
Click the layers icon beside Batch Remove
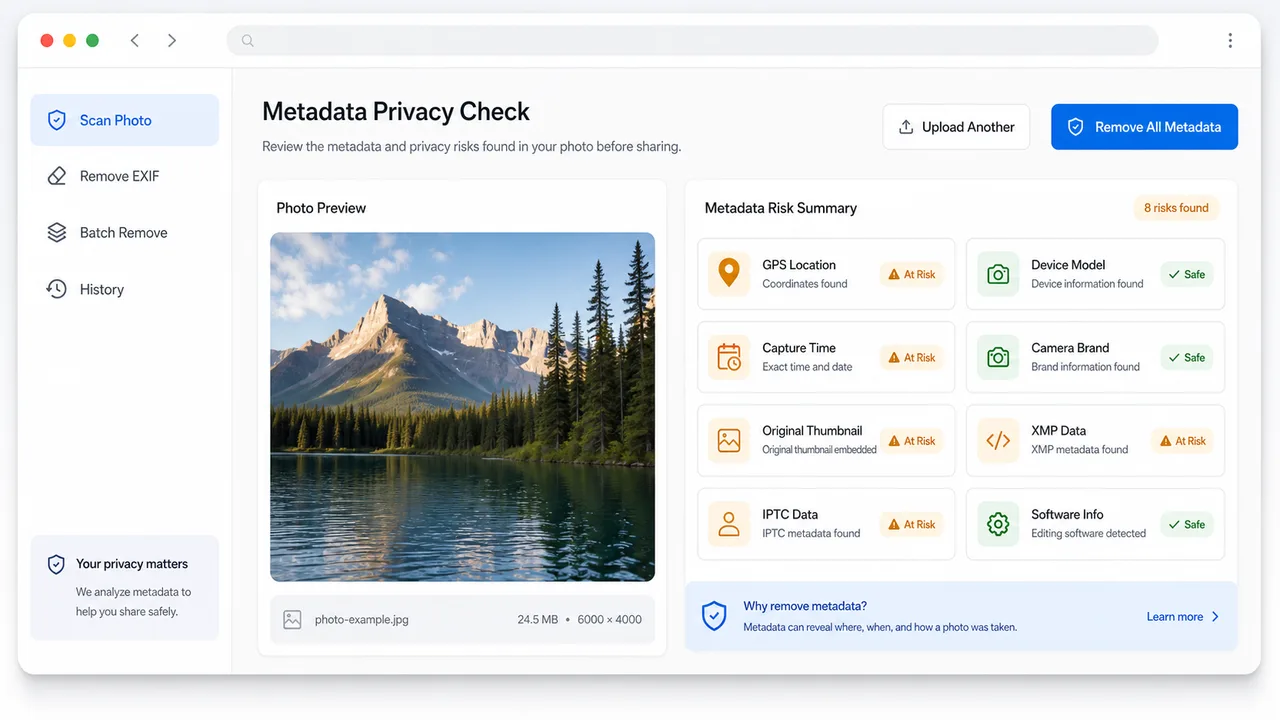57,232
